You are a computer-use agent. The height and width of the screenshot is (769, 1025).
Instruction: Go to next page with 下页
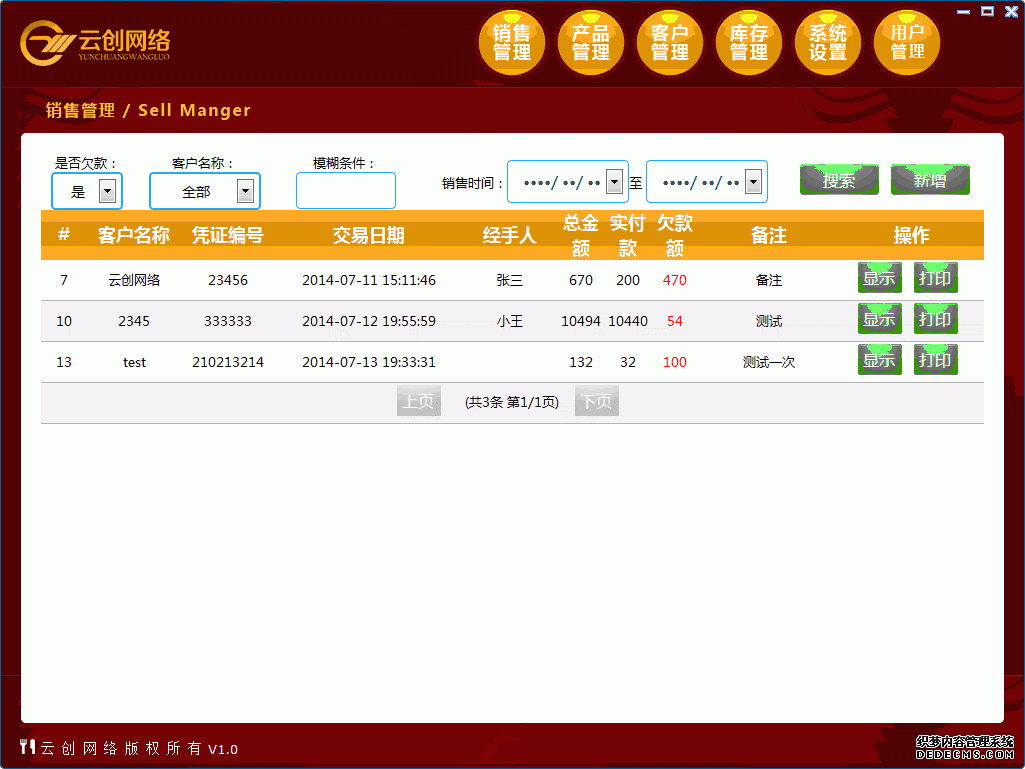click(596, 402)
